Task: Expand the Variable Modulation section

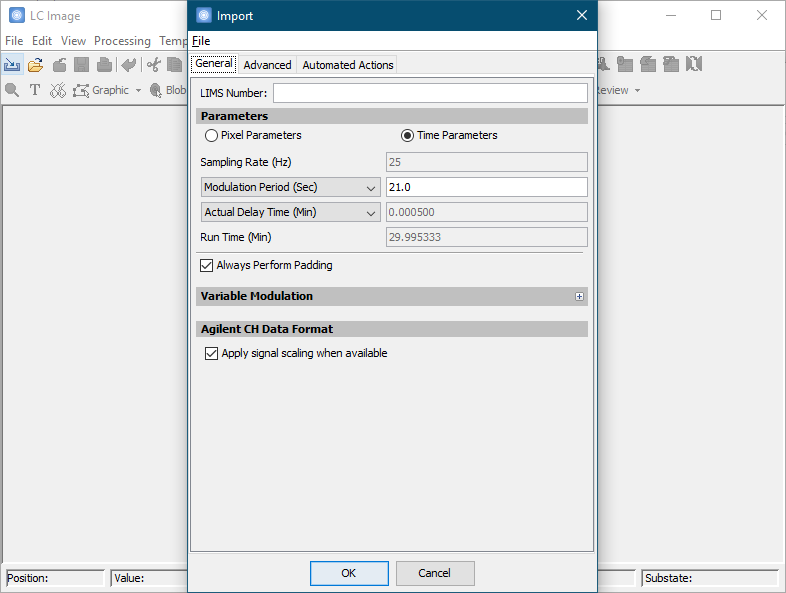Action: click(579, 297)
